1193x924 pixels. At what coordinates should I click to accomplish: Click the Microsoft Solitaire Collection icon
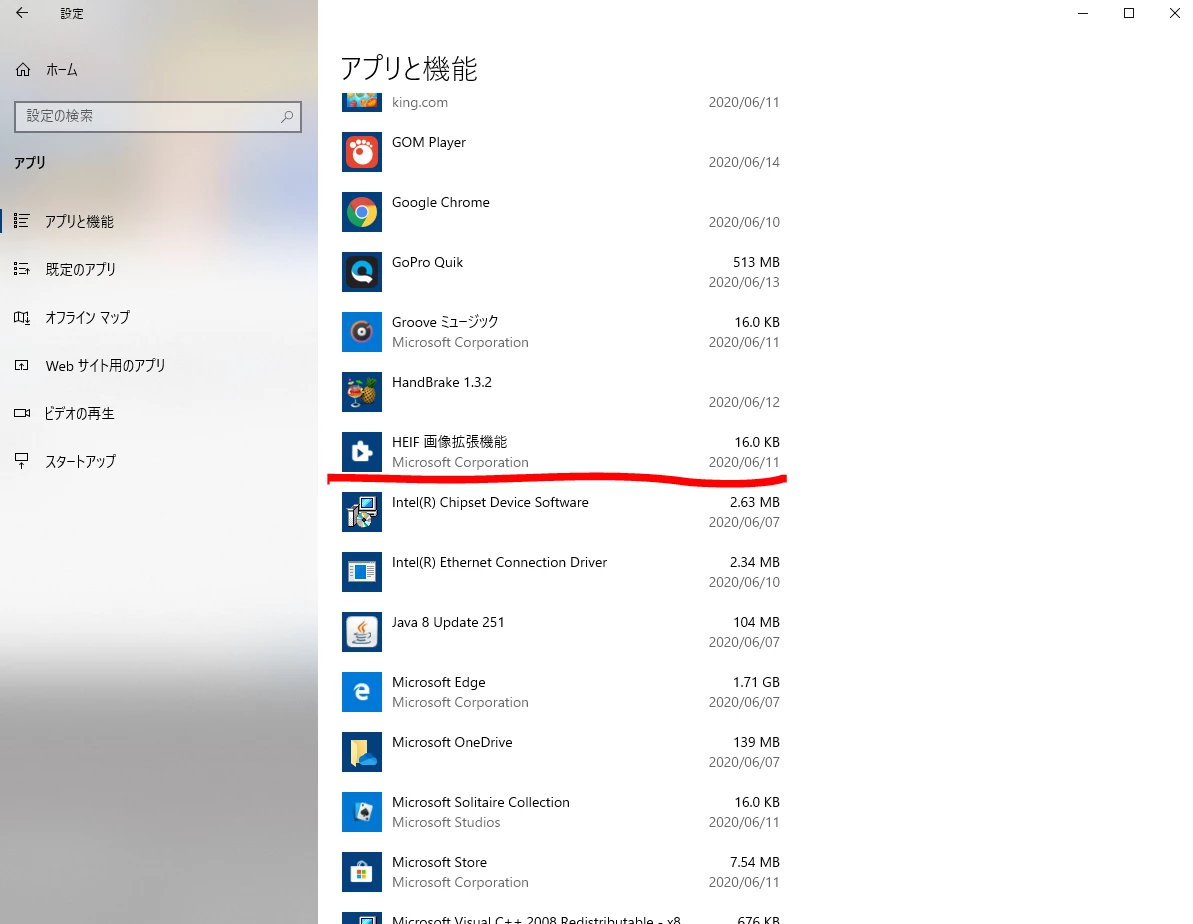pyautogui.click(x=361, y=811)
